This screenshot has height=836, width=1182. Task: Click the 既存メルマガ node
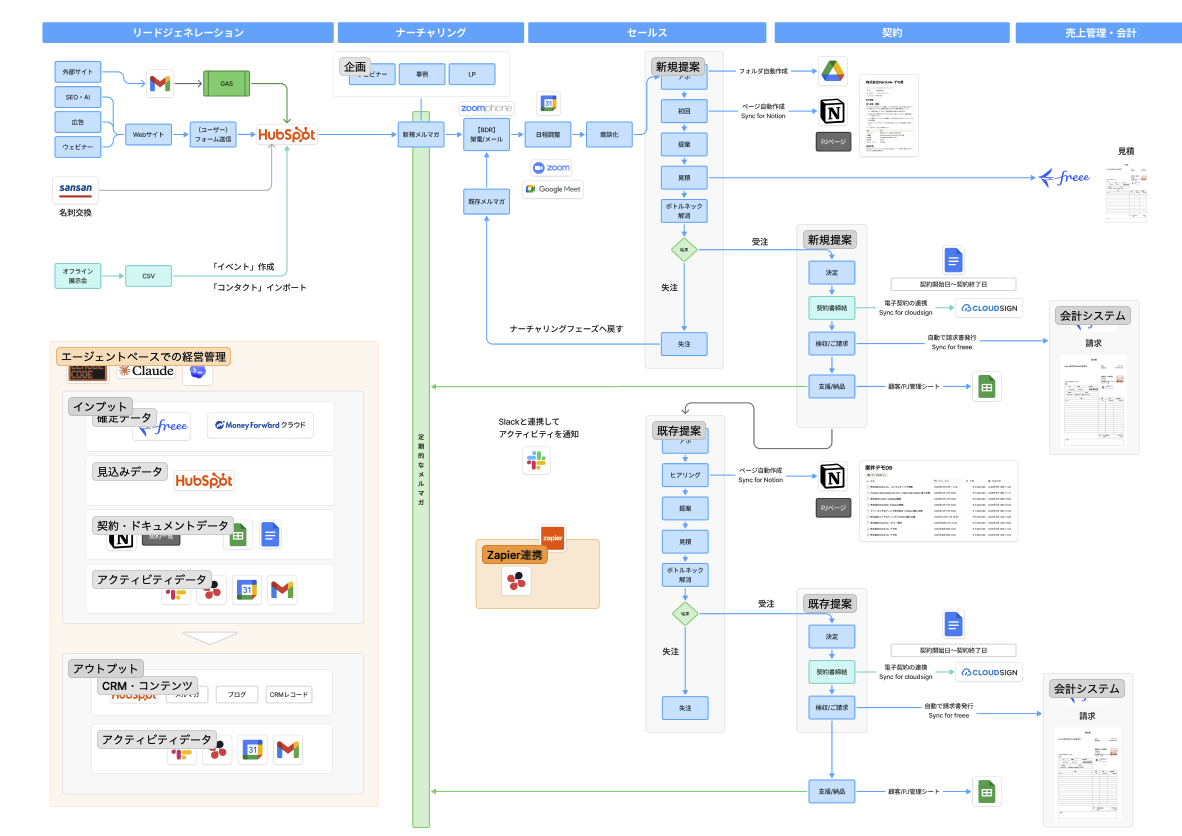tap(486, 202)
